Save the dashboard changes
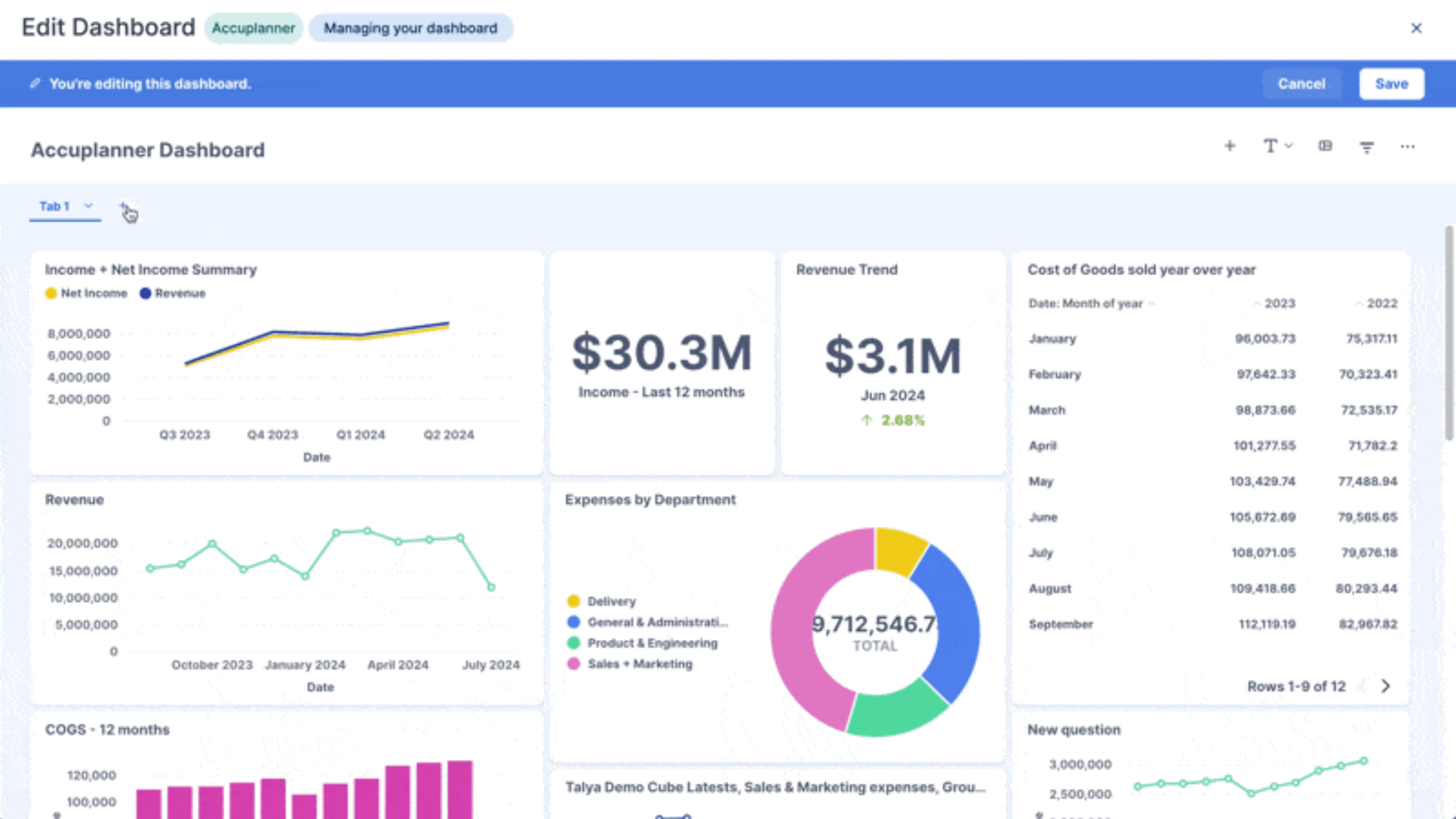1456x819 pixels. [1392, 84]
